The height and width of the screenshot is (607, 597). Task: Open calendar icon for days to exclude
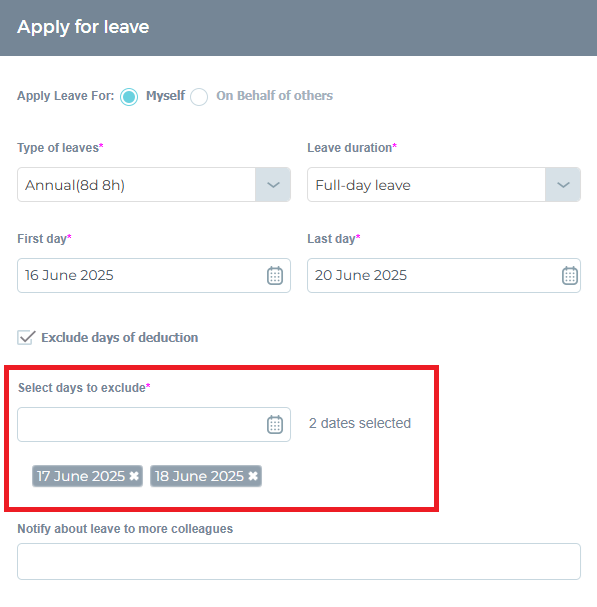(275, 424)
